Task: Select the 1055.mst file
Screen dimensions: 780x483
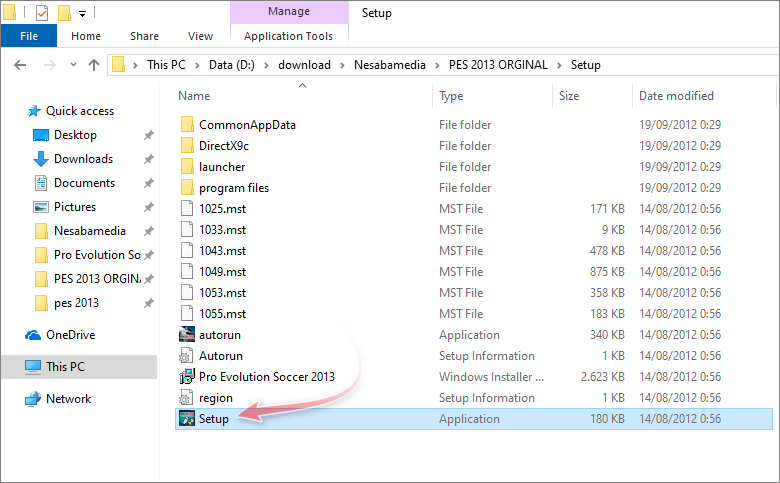Action: tap(222, 314)
